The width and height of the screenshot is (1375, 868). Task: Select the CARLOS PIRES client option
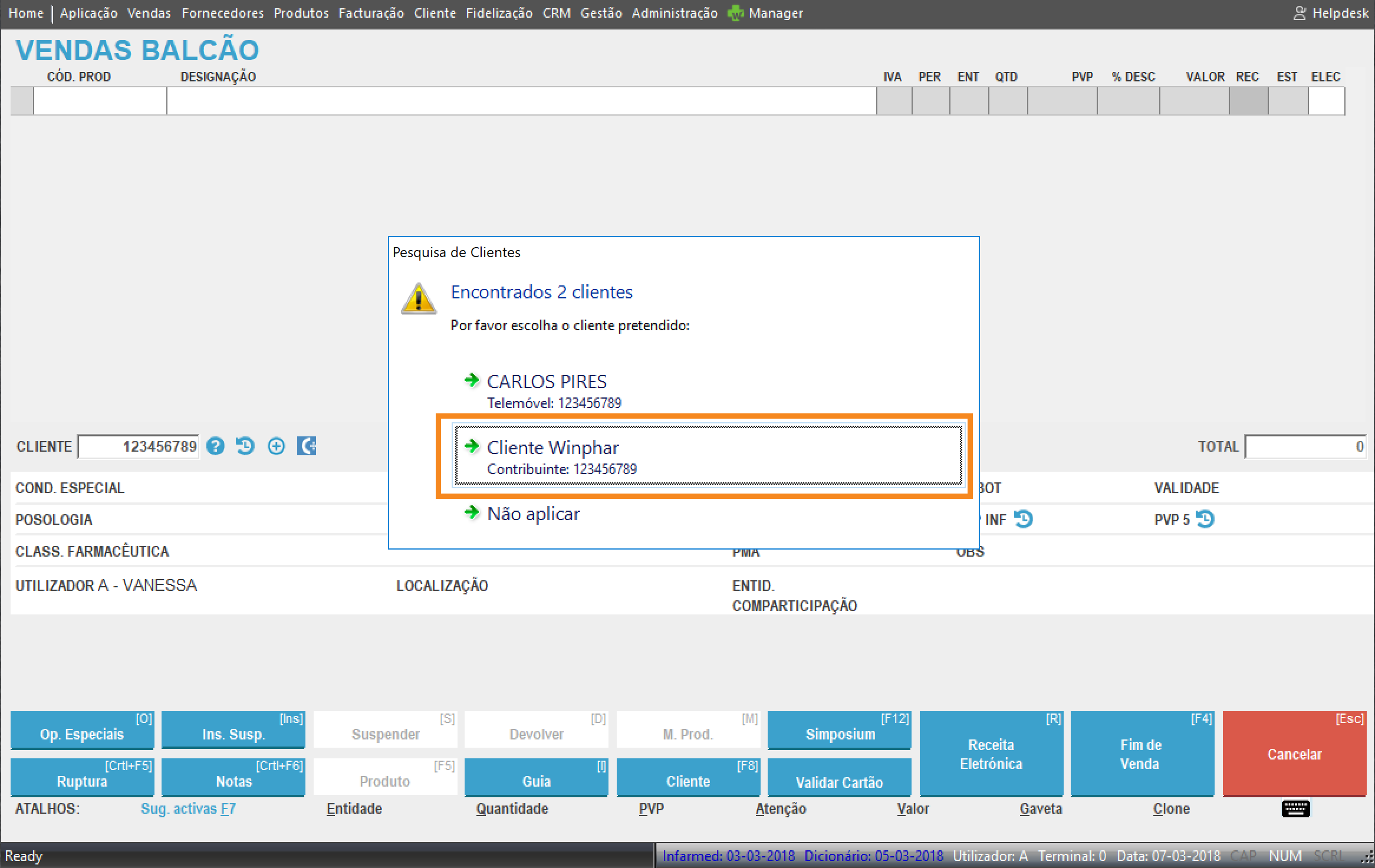pos(546,382)
